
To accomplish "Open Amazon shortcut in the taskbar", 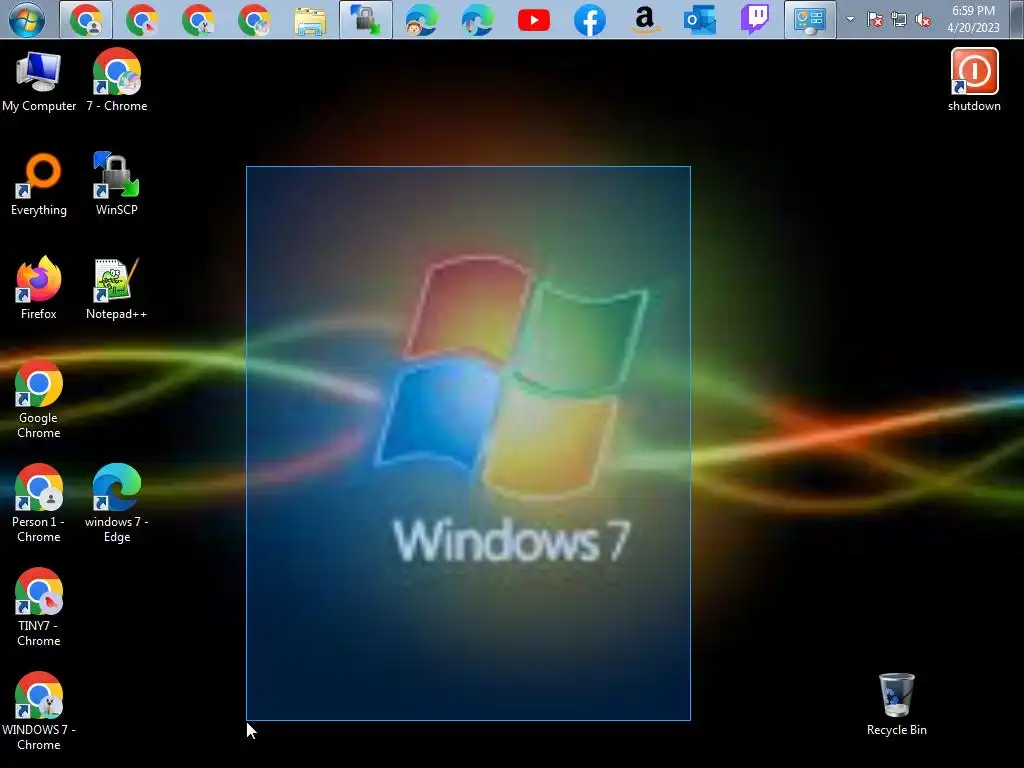I will point(645,20).
